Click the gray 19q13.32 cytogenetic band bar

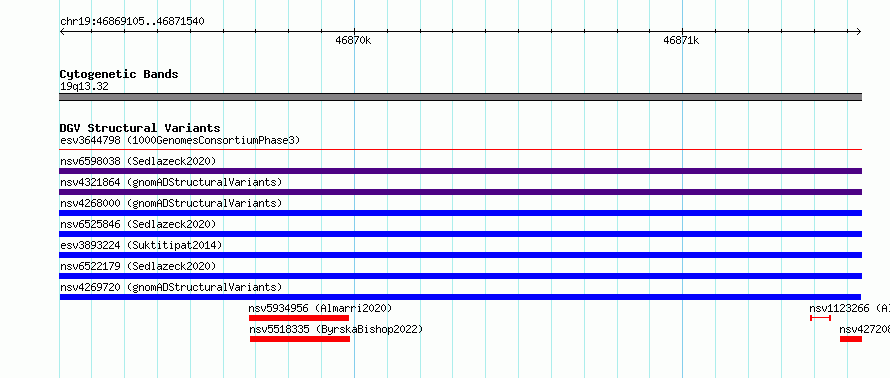[461, 97]
